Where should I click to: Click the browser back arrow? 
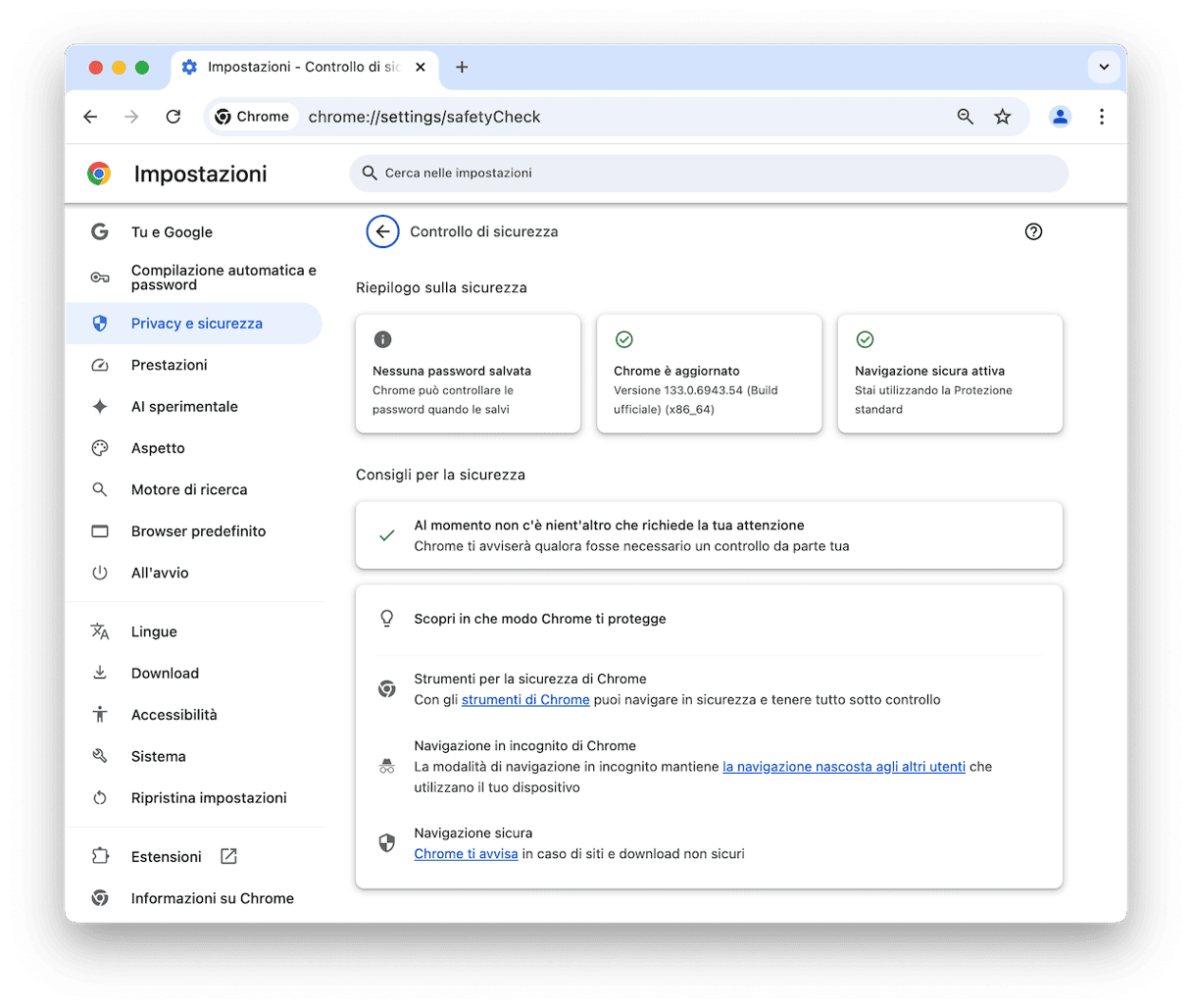point(90,117)
